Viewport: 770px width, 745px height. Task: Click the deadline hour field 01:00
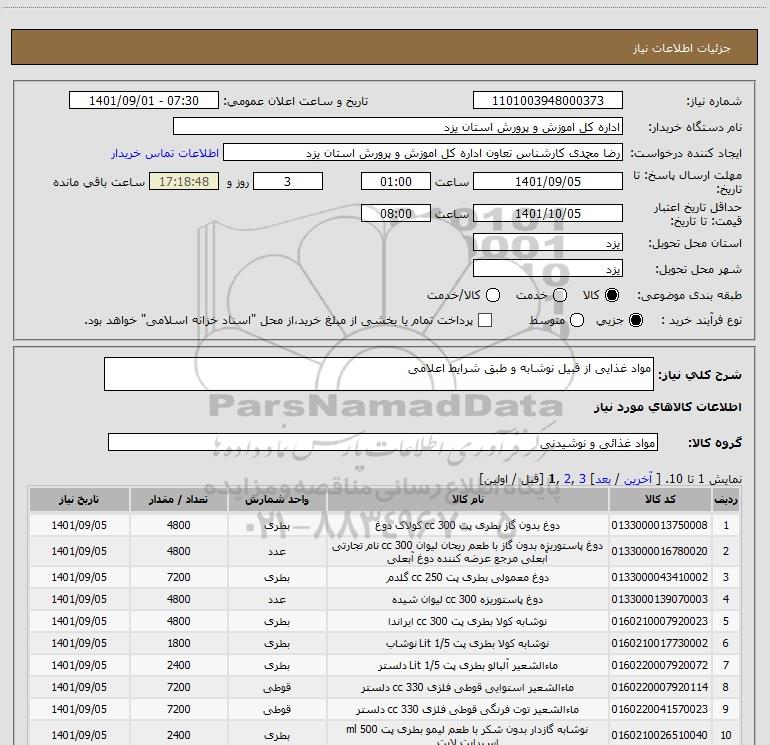coord(396,181)
